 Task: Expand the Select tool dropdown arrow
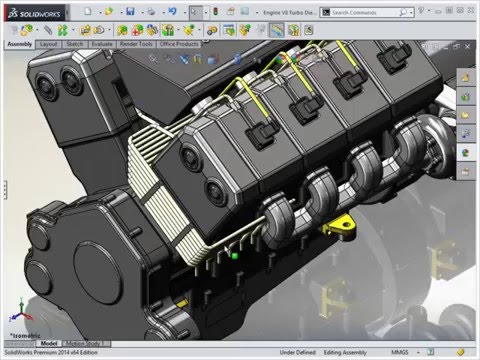pyautogui.click(x=205, y=13)
